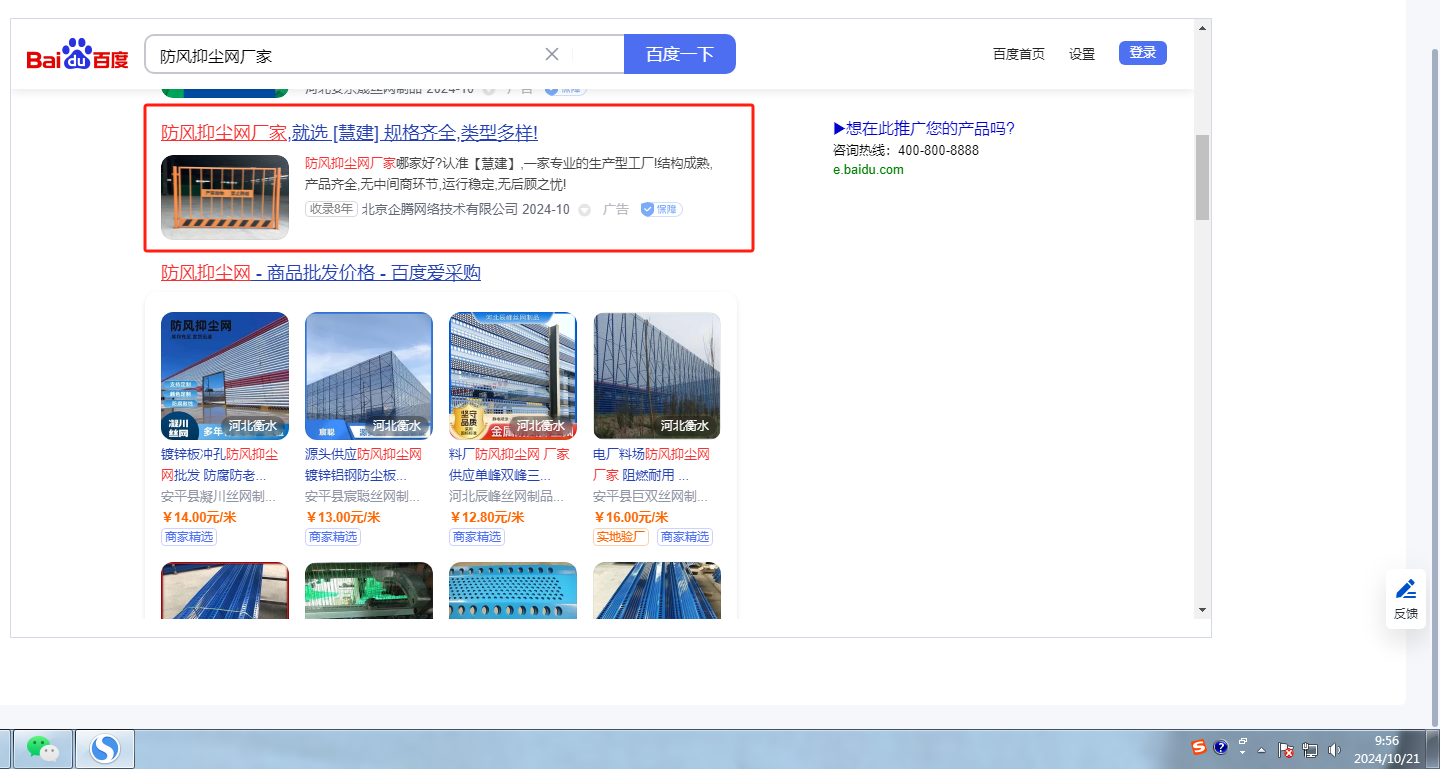Open product image above 源头供应防风抑尘网
Viewport: 1440px width, 769px height.
[x=369, y=376]
